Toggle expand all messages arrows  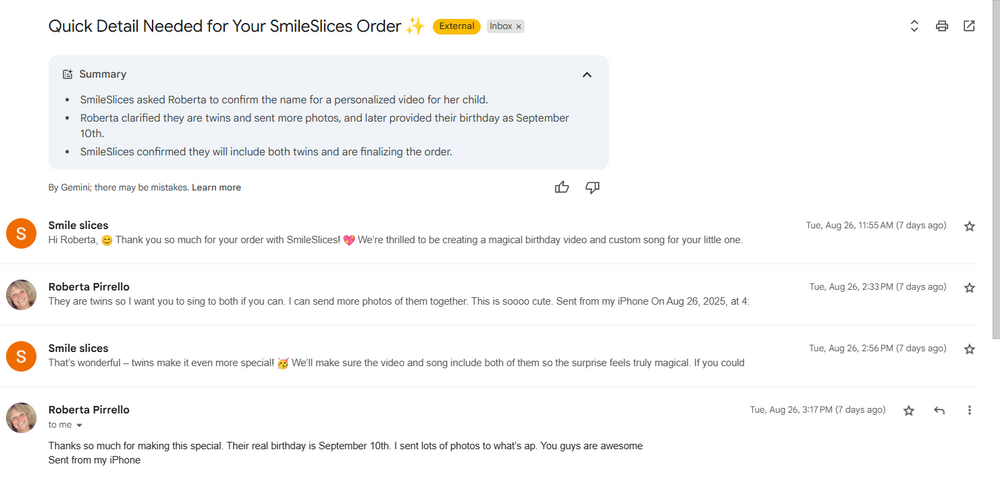tap(914, 26)
